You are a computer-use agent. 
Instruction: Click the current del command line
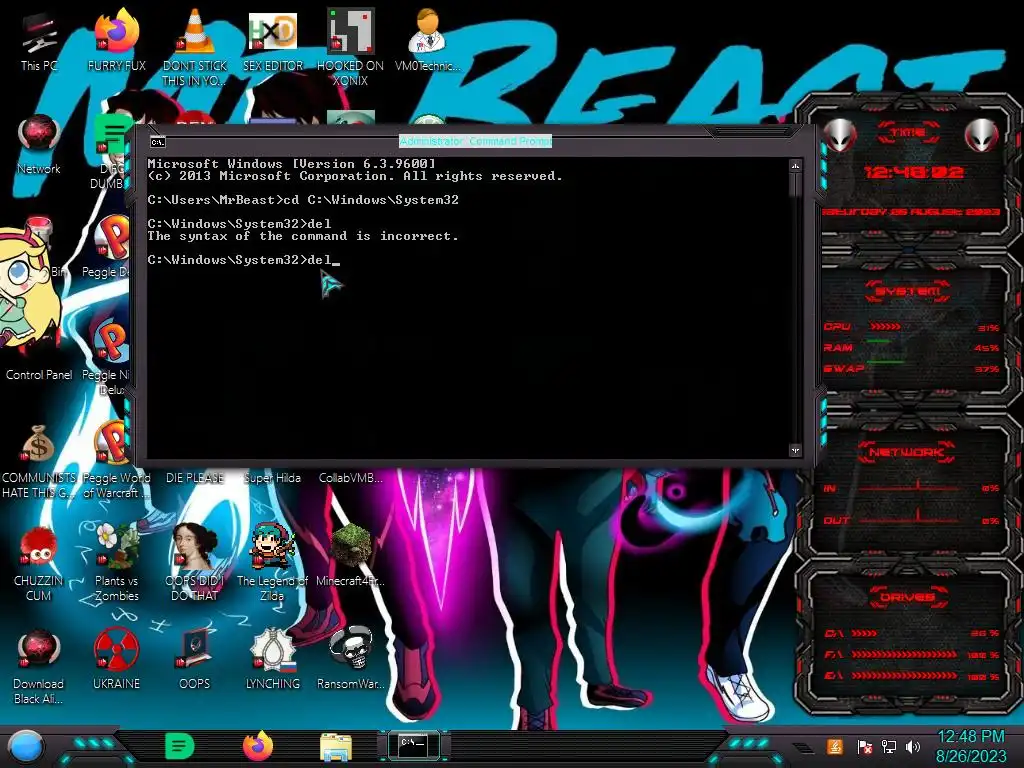coord(244,260)
